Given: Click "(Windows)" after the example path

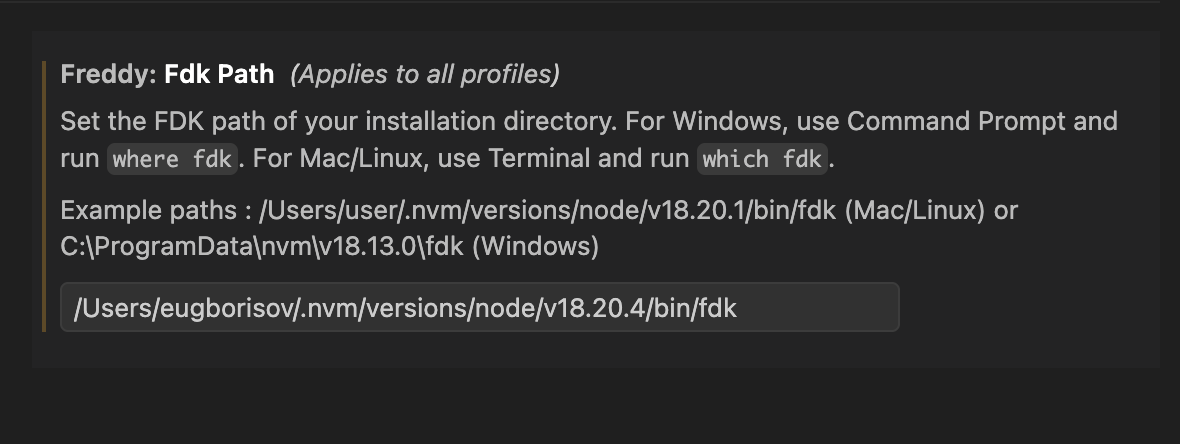Looking at the screenshot, I should click(x=535, y=246).
